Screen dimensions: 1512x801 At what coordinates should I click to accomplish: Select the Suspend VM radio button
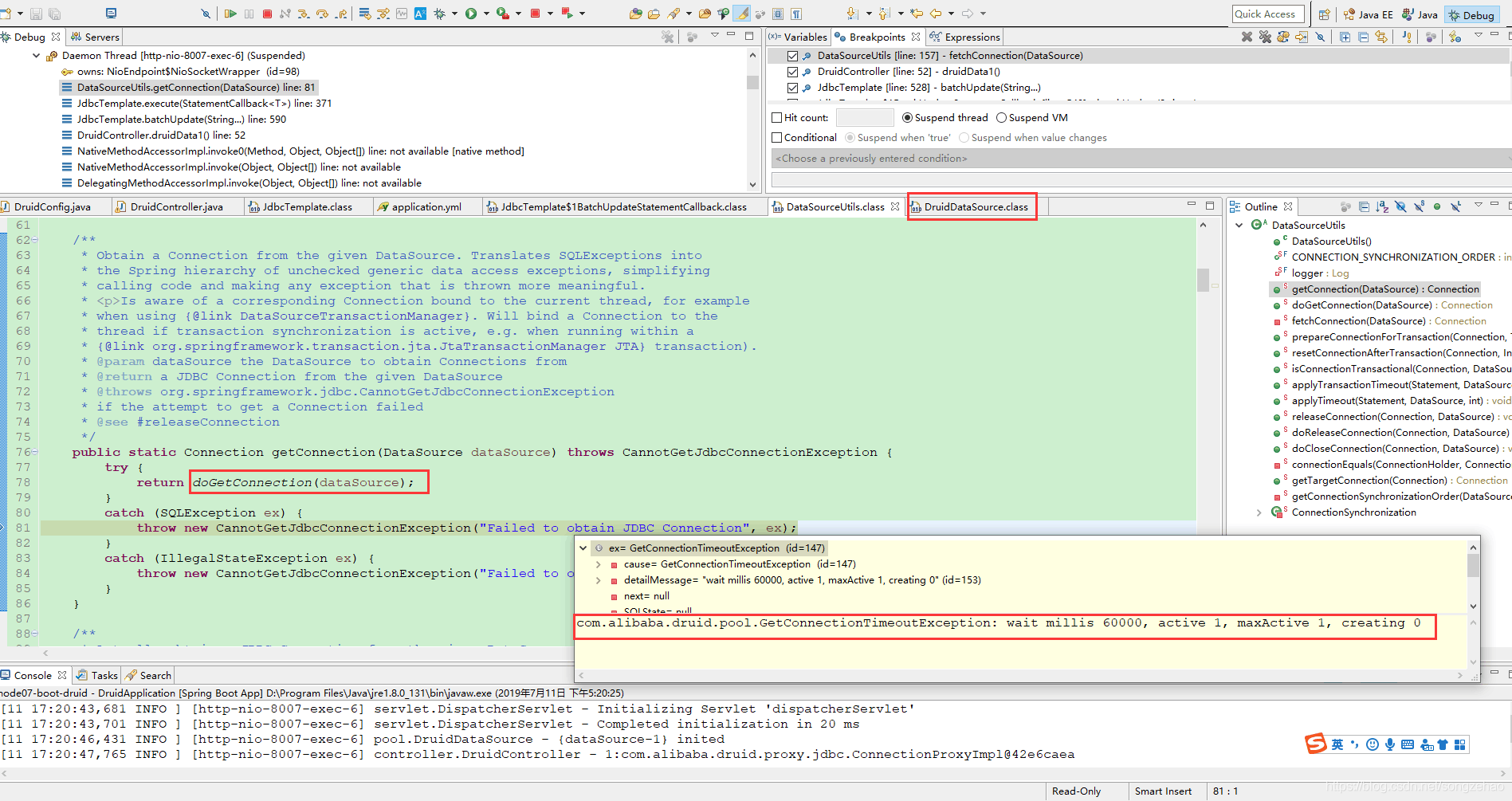click(1001, 117)
